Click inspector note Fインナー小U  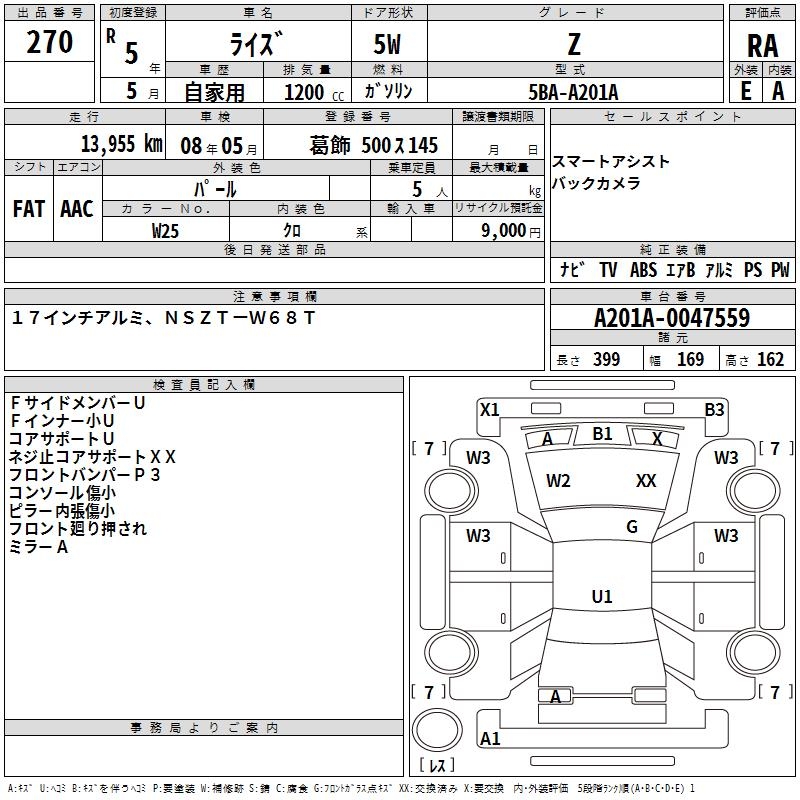coord(62,421)
